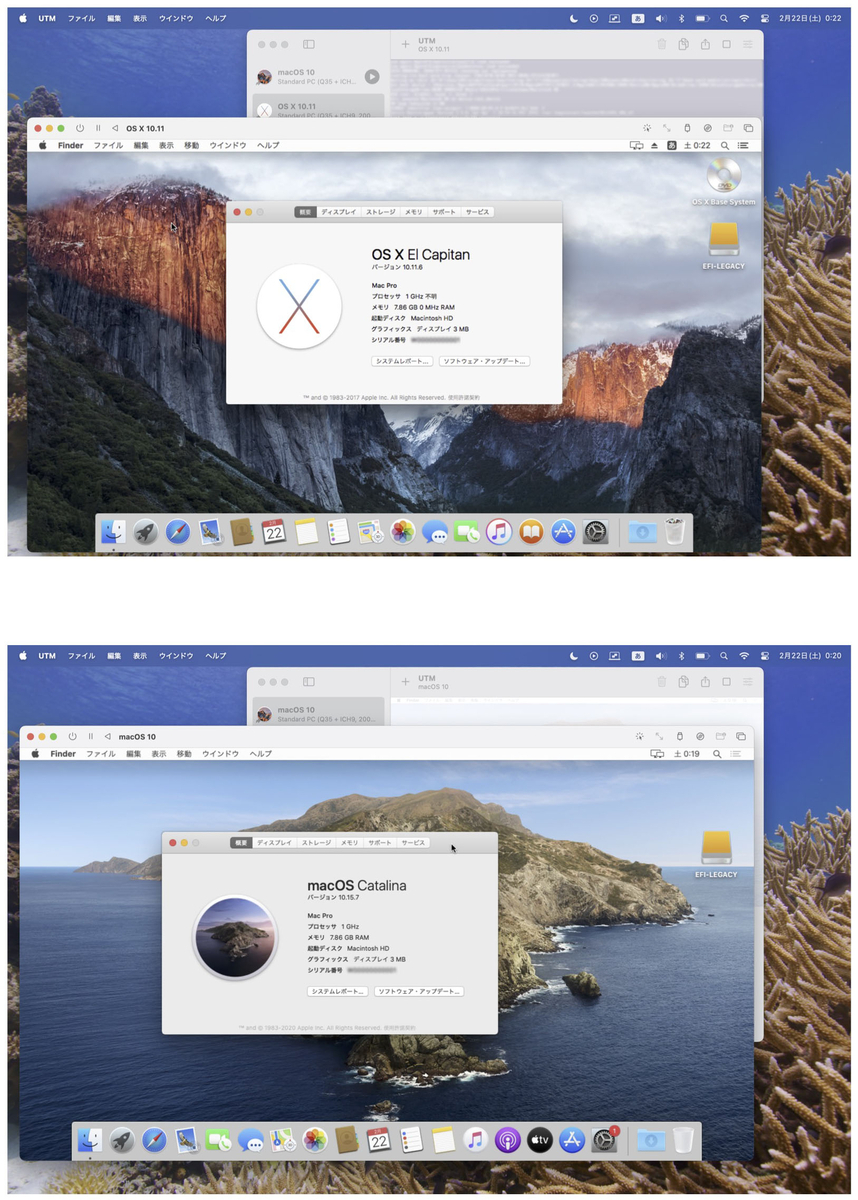This screenshot has height=1200, width=858.
Task: Click システムレポート button in Catalina window
Action: coord(337,991)
